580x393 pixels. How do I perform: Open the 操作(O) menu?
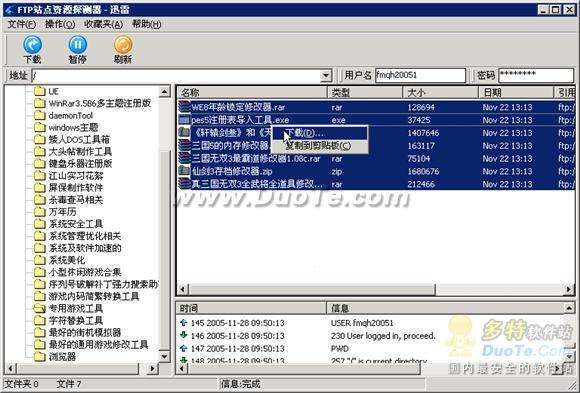pos(60,24)
